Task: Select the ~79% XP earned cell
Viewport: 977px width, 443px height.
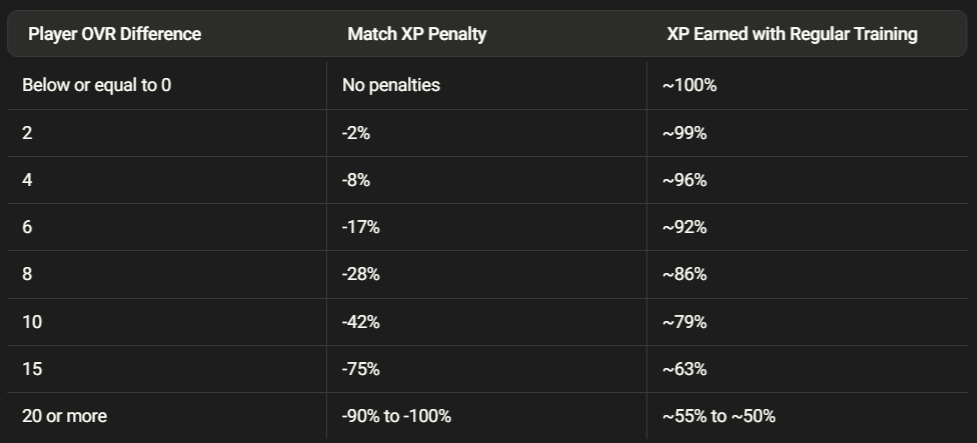Action: [684, 322]
